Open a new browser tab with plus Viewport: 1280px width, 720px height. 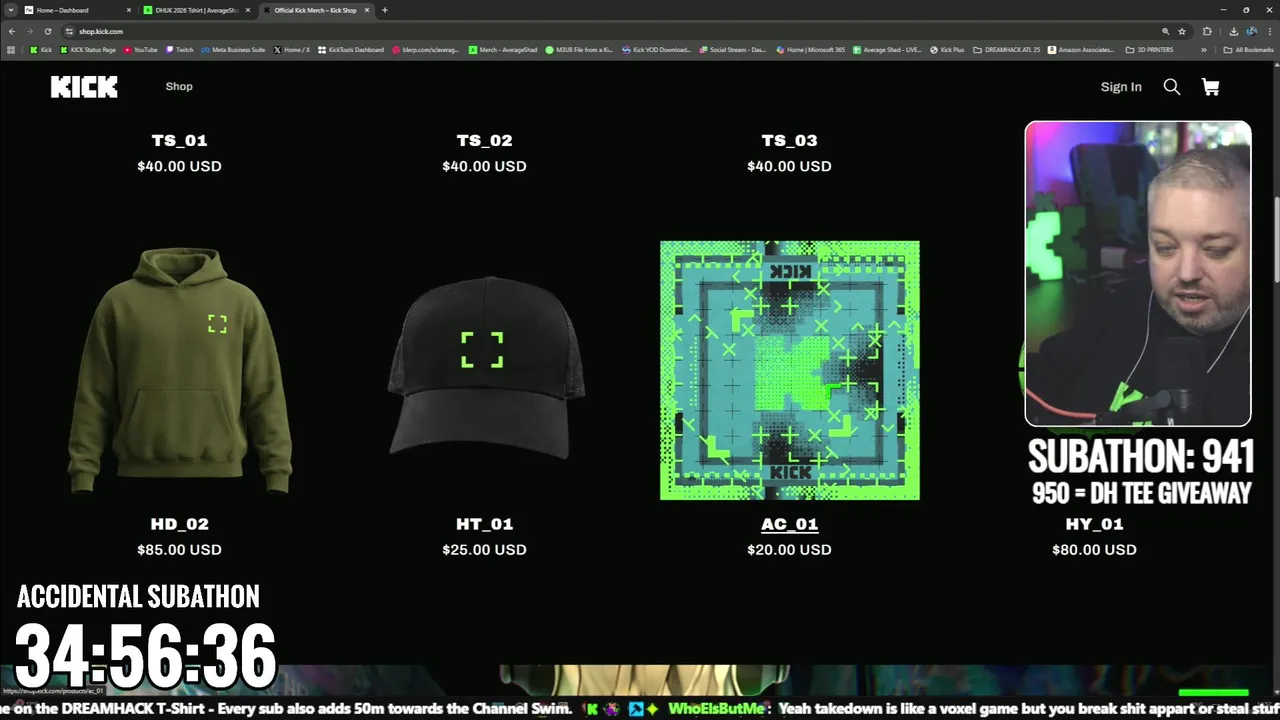tap(385, 10)
